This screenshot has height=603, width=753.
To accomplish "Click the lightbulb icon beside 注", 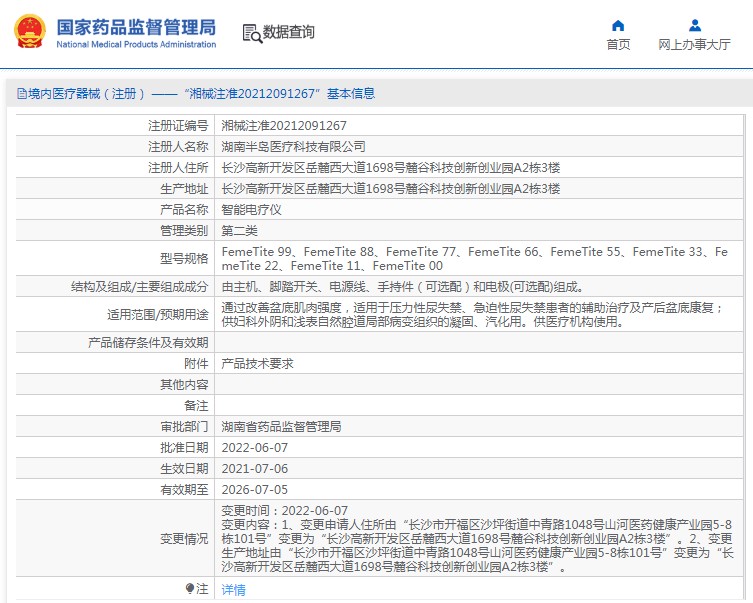I will click(x=190, y=588).
